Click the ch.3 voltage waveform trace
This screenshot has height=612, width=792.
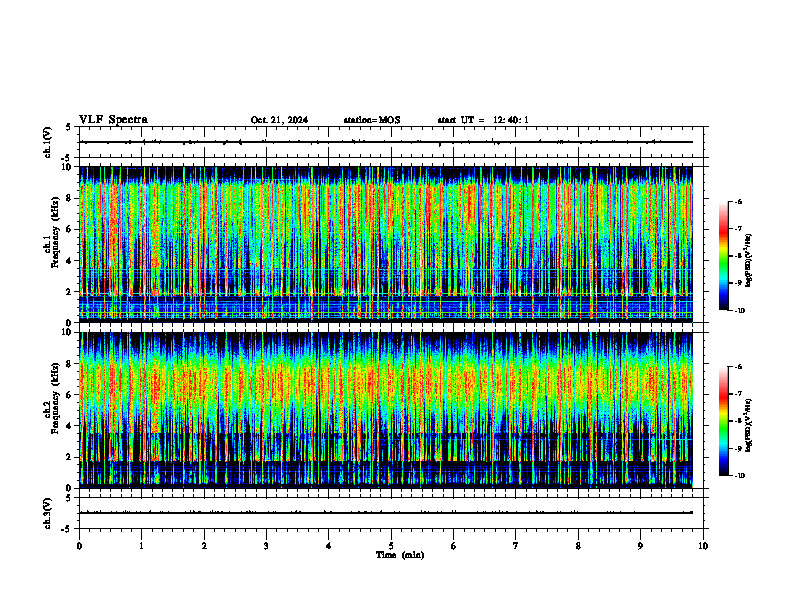point(386,513)
